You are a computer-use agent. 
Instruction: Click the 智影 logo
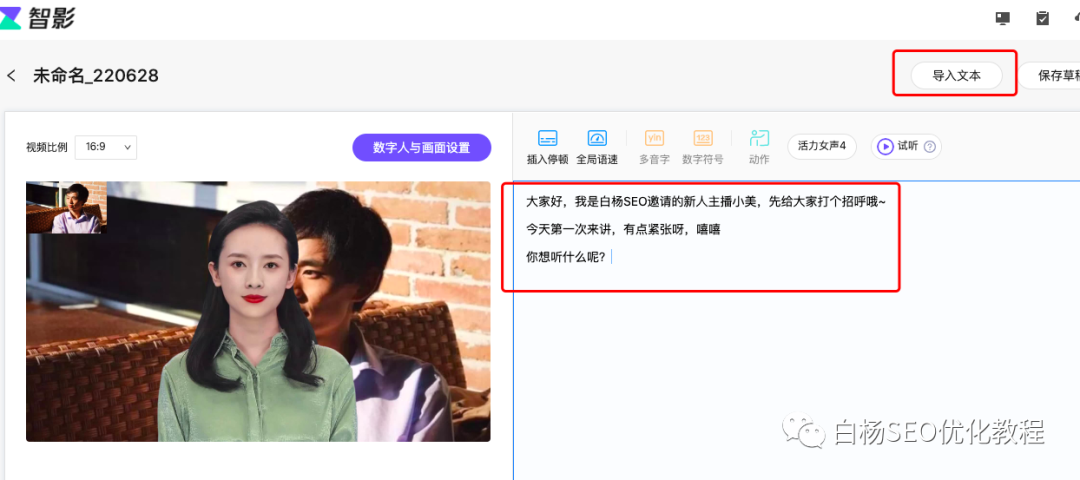[x=38, y=18]
